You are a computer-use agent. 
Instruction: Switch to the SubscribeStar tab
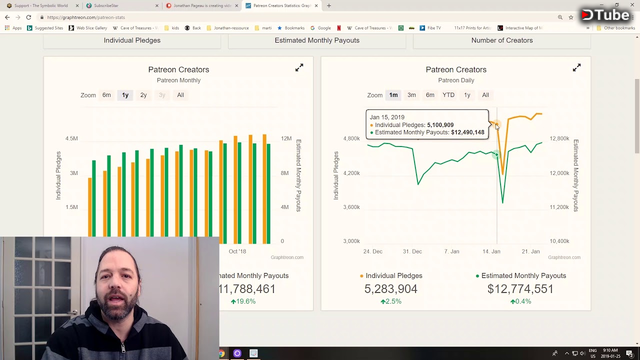121,6
